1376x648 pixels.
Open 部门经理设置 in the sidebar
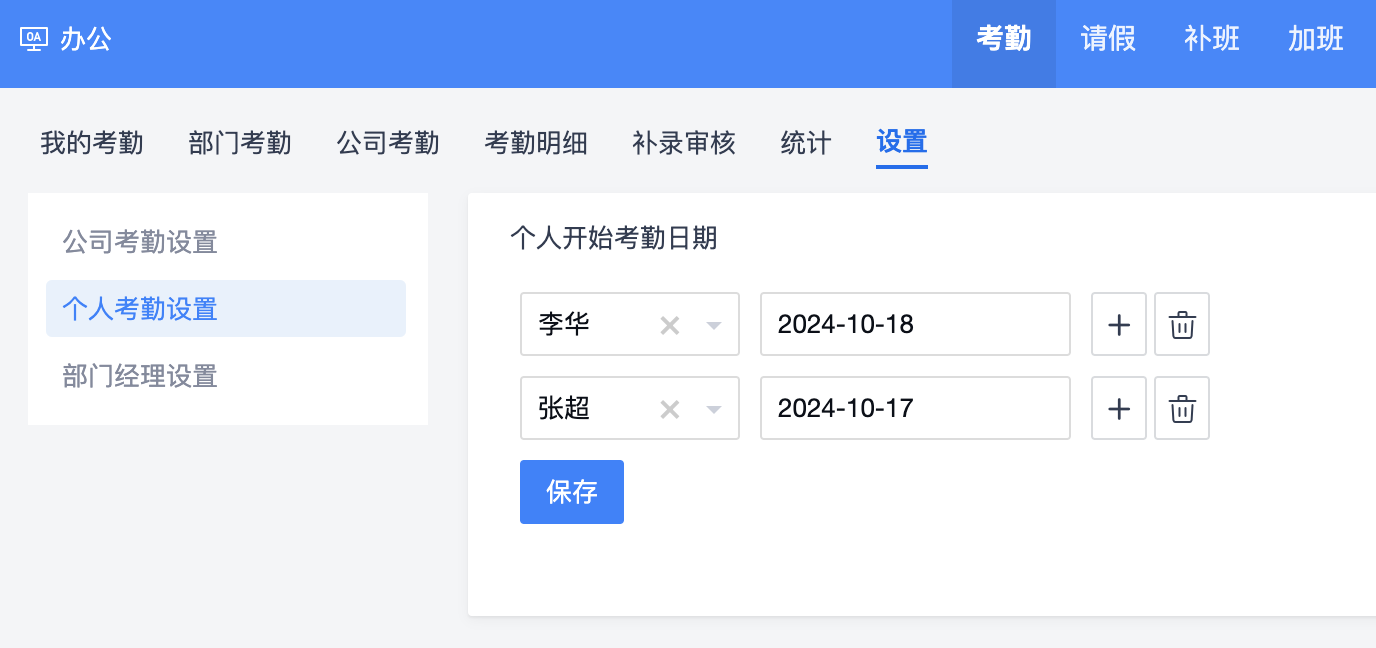point(140,376)
